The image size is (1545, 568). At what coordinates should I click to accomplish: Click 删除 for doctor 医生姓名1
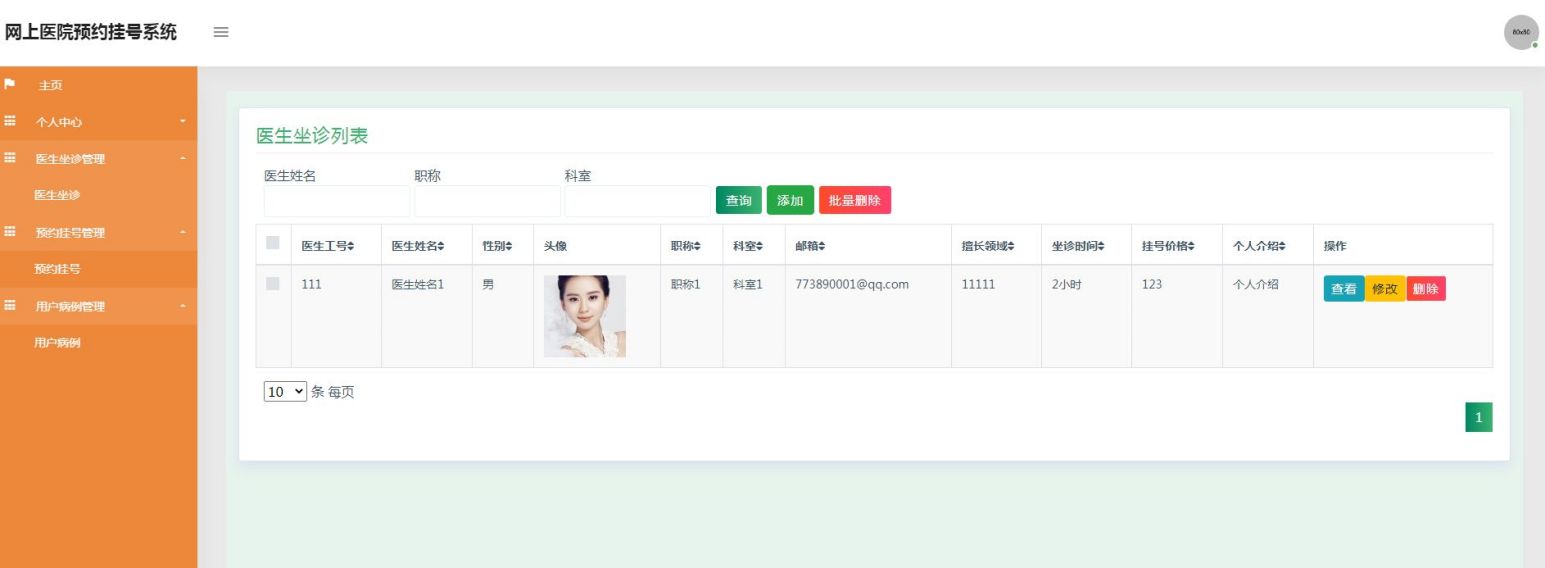1426,289
